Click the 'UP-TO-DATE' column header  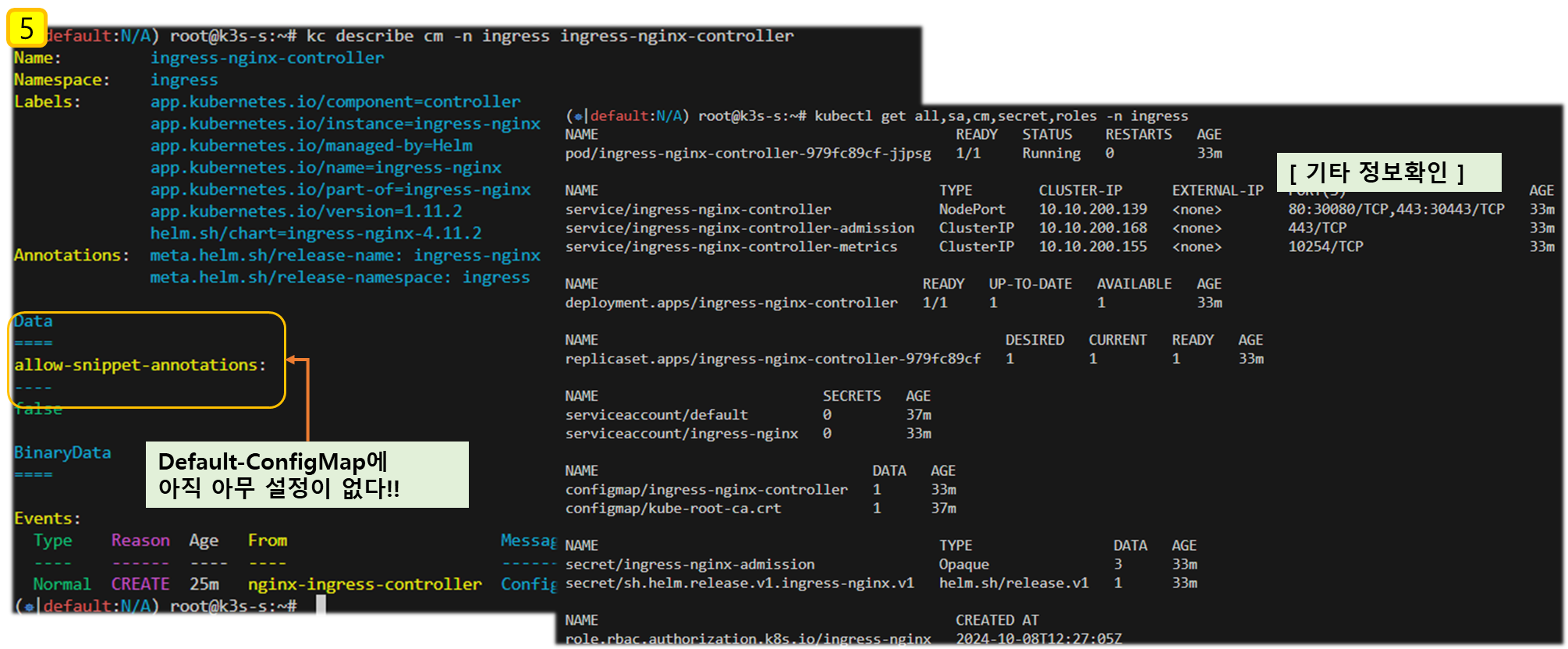[x=1031, y=284]
